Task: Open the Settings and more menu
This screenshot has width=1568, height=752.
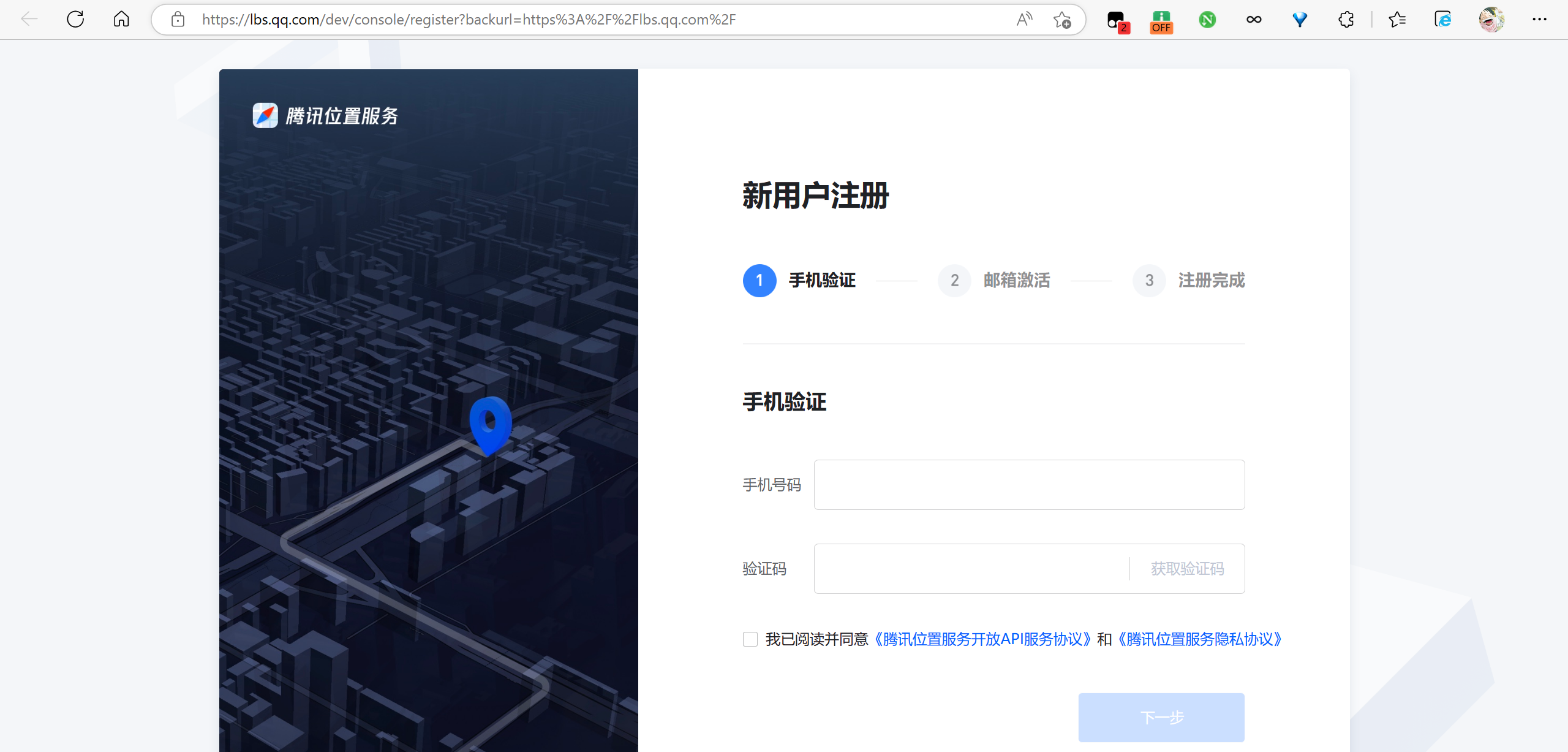Action: pyautogui.click(x=1540, y=19)
